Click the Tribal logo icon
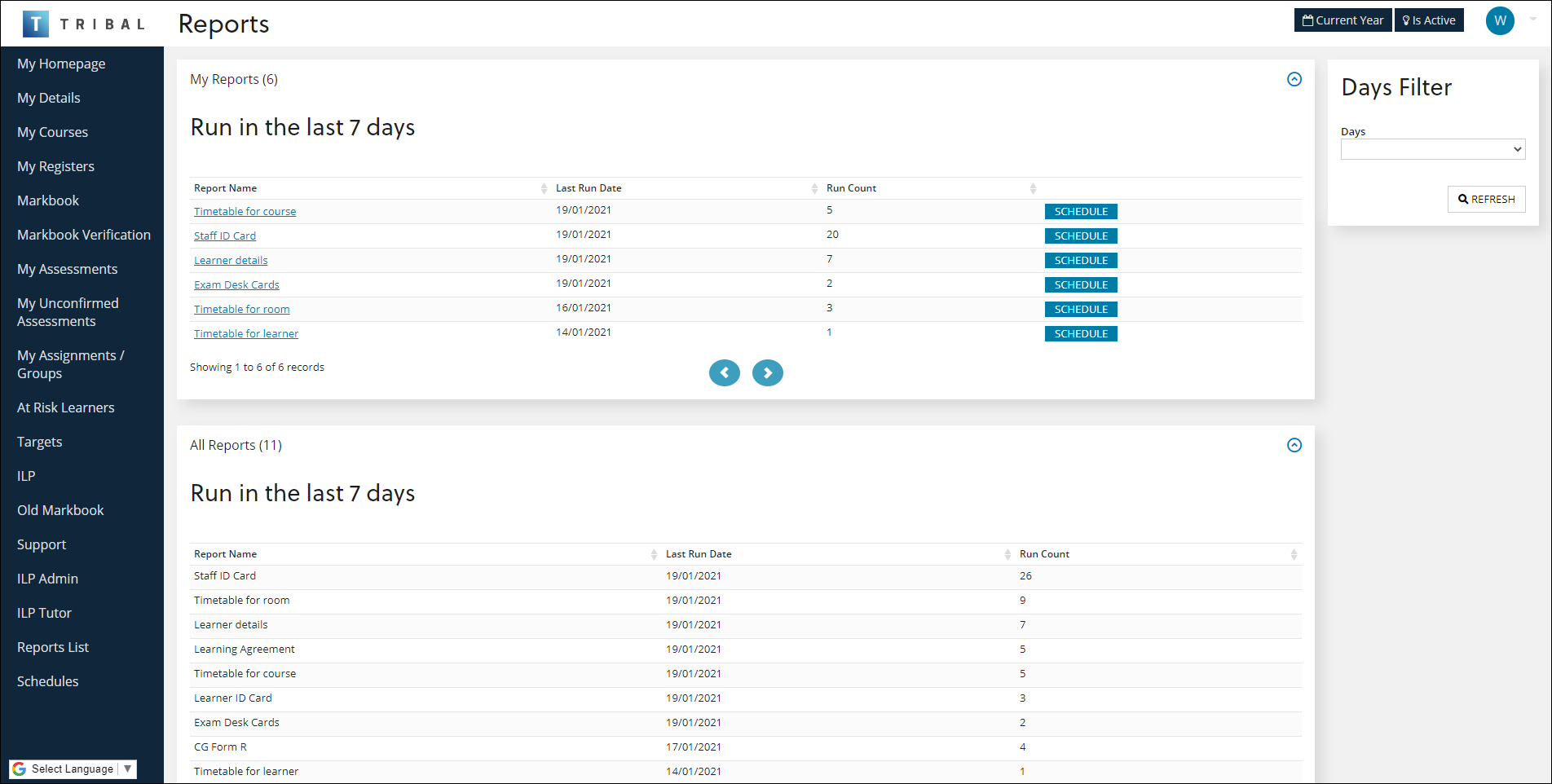 click(x=36, y=23)
